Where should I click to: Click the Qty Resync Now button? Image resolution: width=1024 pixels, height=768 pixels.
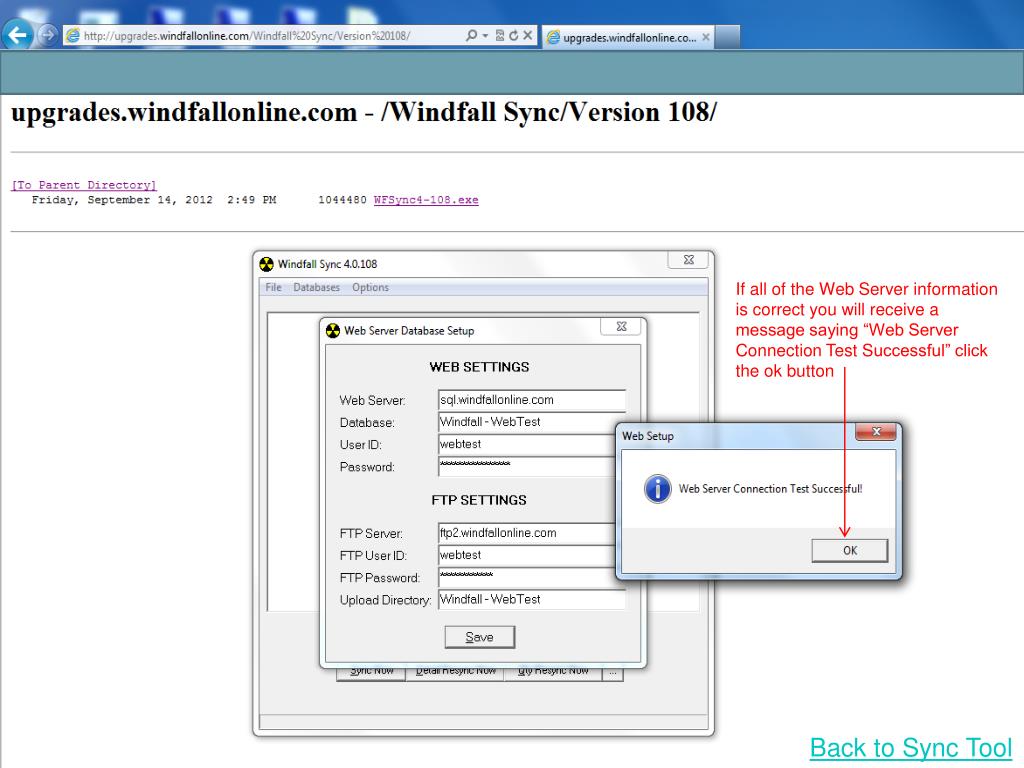pyautogui.click(x=552, y=673)
